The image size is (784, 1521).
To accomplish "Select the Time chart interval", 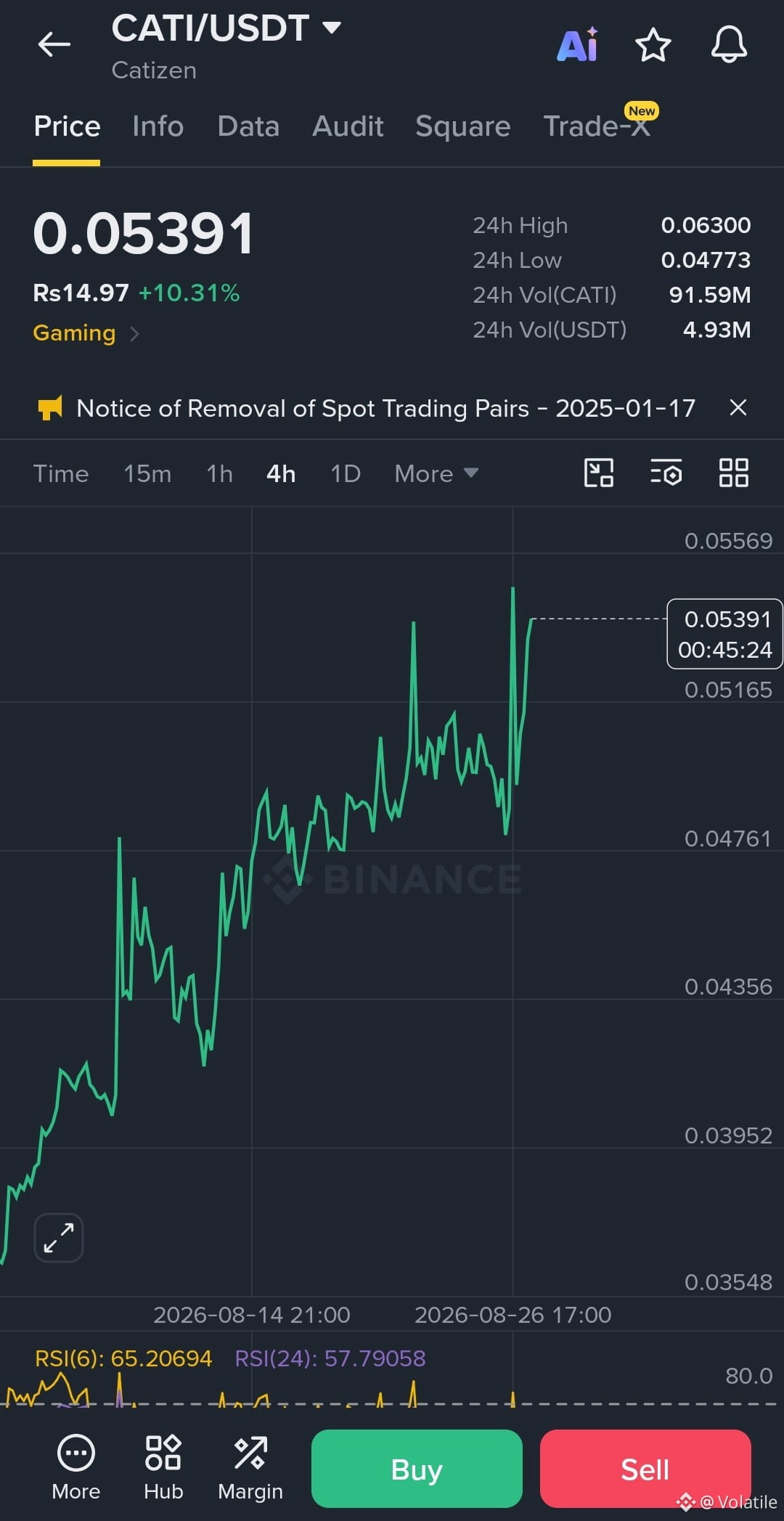I will click(x=61, y=473).
